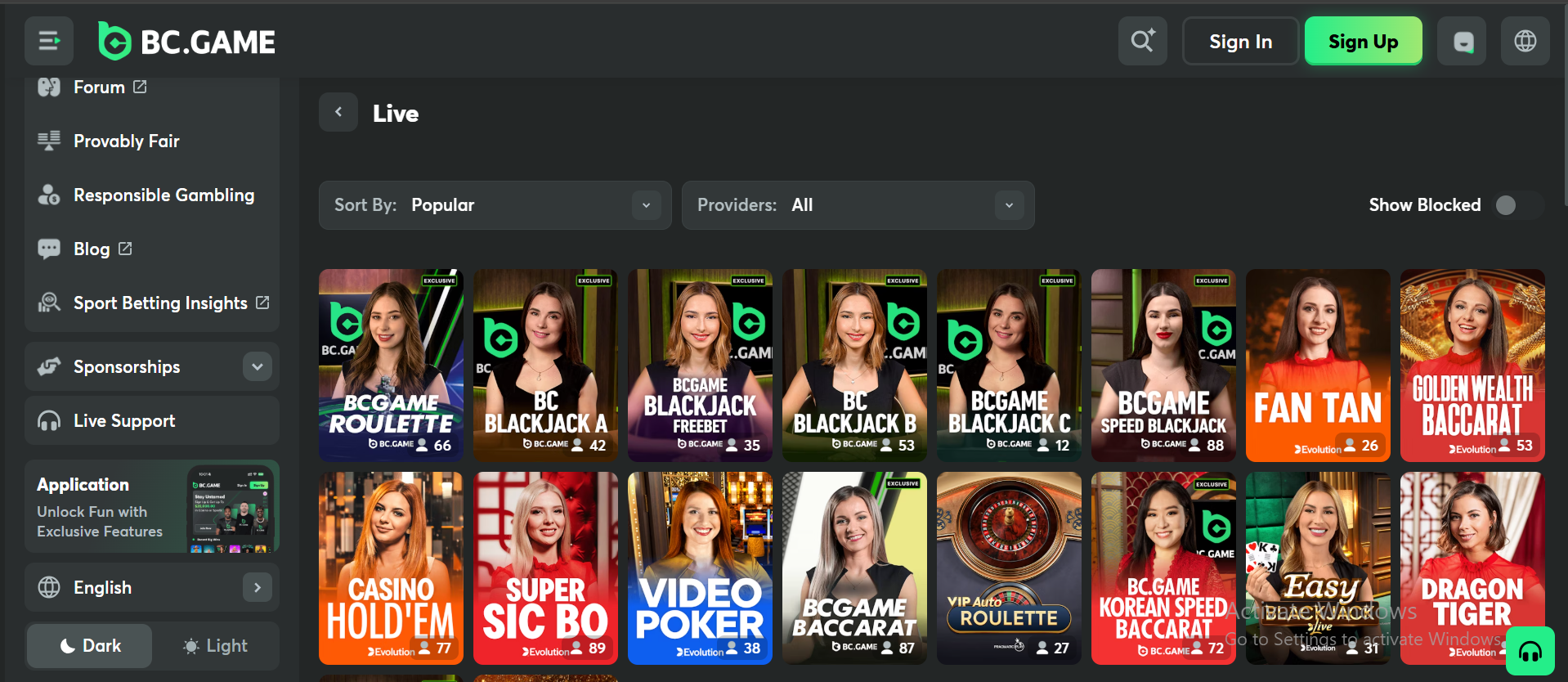This screenshot has height=682, width=1568.
Task: Open the Video Poker game card
Action: point(700,568)
